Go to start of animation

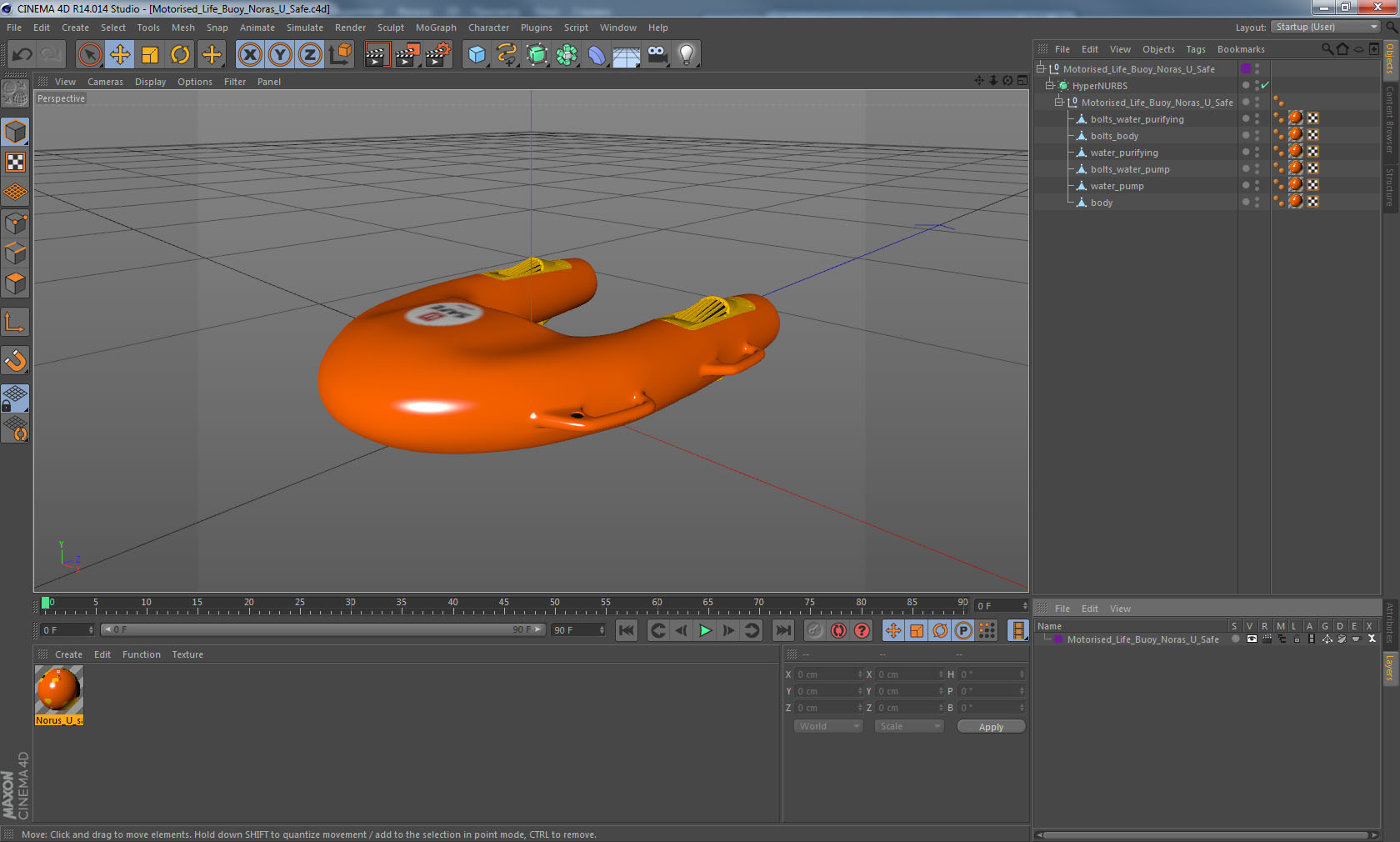click(627, 630)
